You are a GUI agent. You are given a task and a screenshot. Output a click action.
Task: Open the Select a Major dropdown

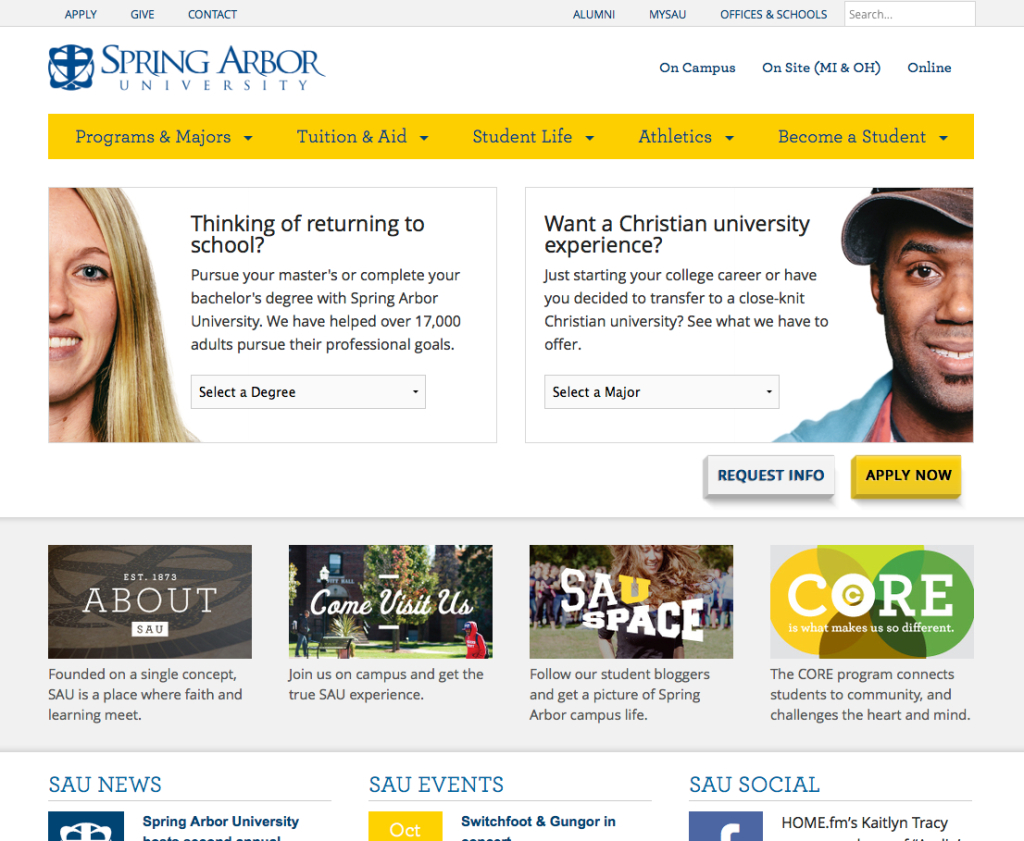(x=661, y=392)
